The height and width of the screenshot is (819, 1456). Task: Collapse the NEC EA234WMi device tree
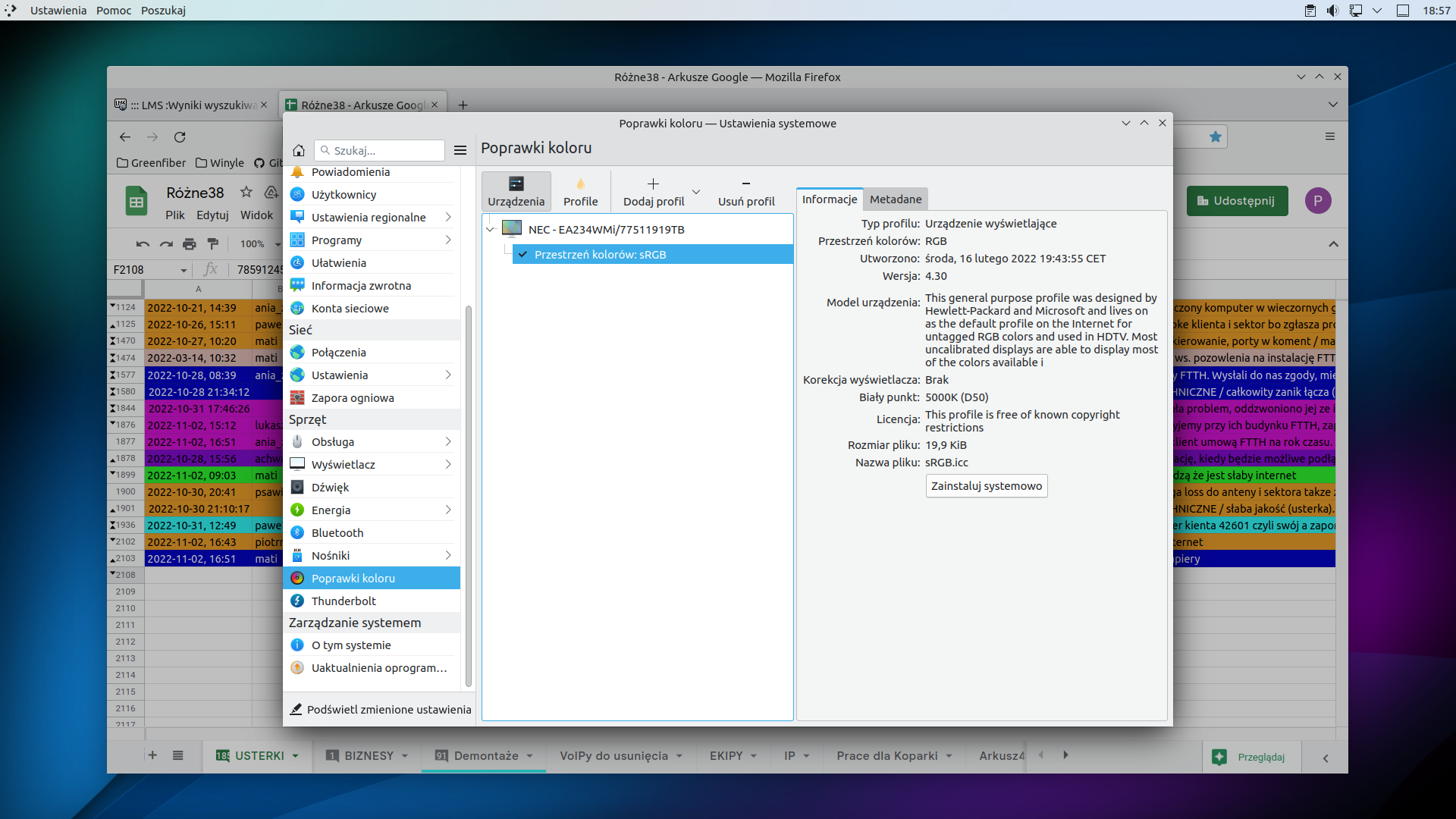[491, 229]
